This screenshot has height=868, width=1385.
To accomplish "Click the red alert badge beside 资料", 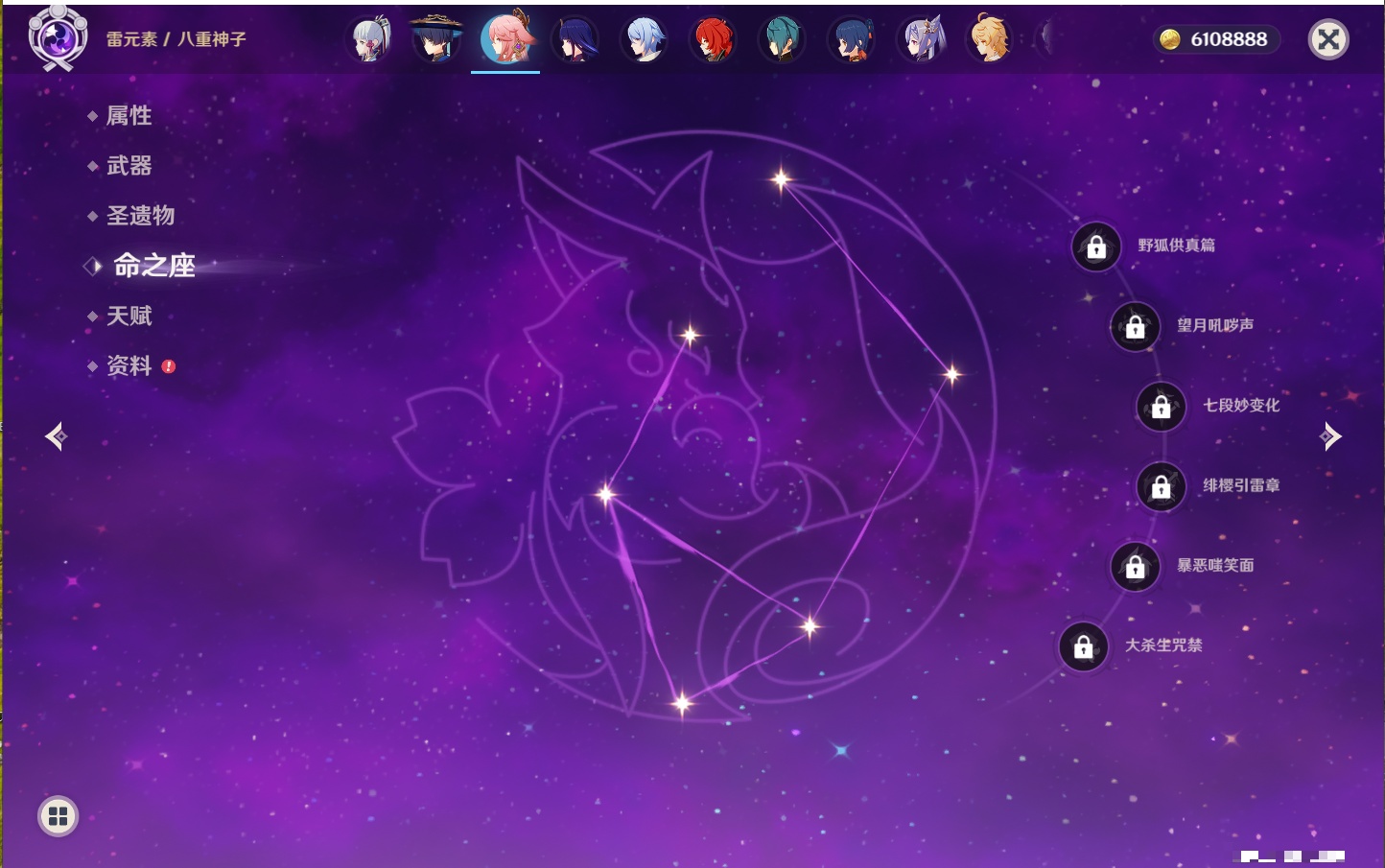I will (x=169, y=366).
